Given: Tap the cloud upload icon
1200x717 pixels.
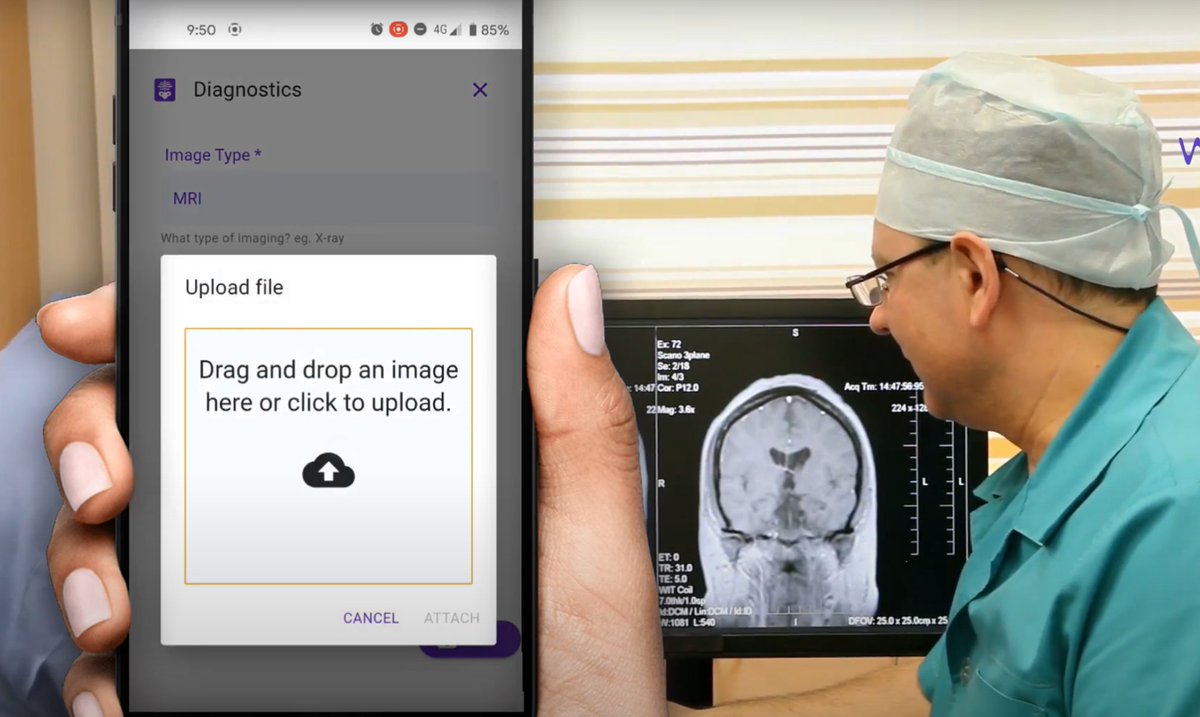Looking at the screenshot, I should point(329,469).
